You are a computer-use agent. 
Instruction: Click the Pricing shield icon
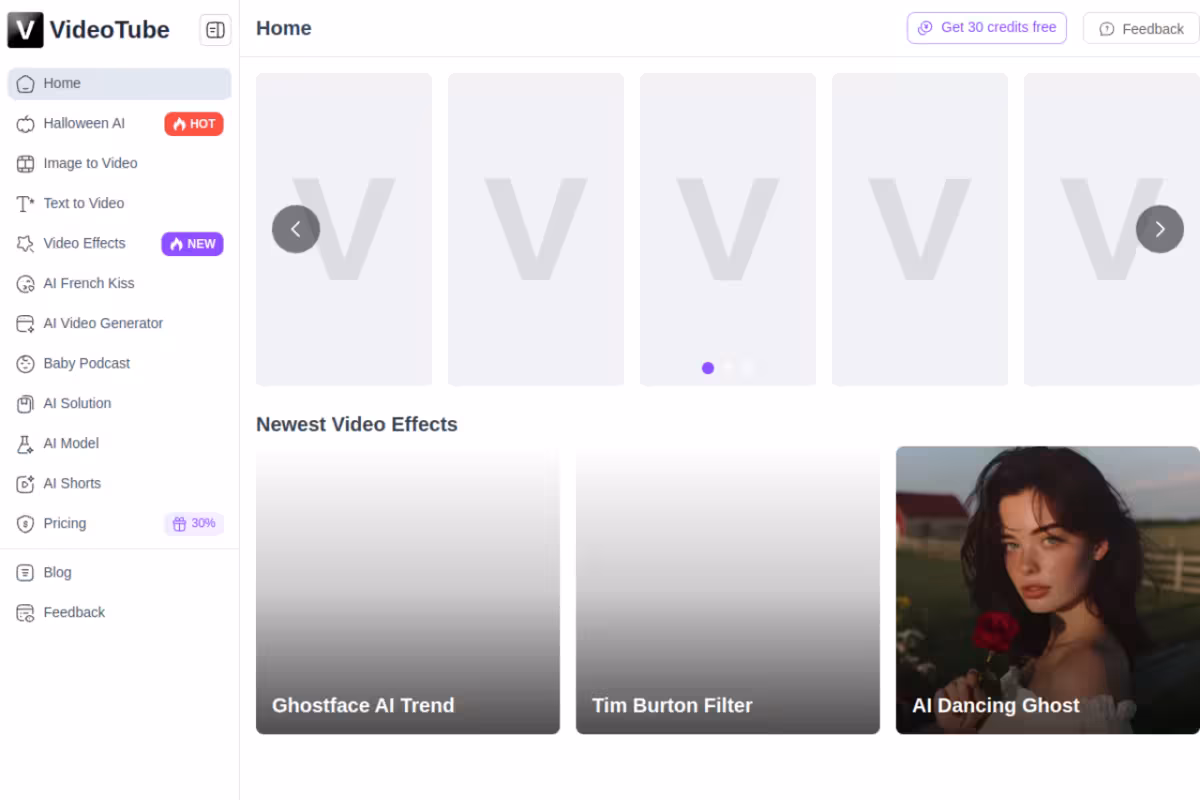[26, 524]
